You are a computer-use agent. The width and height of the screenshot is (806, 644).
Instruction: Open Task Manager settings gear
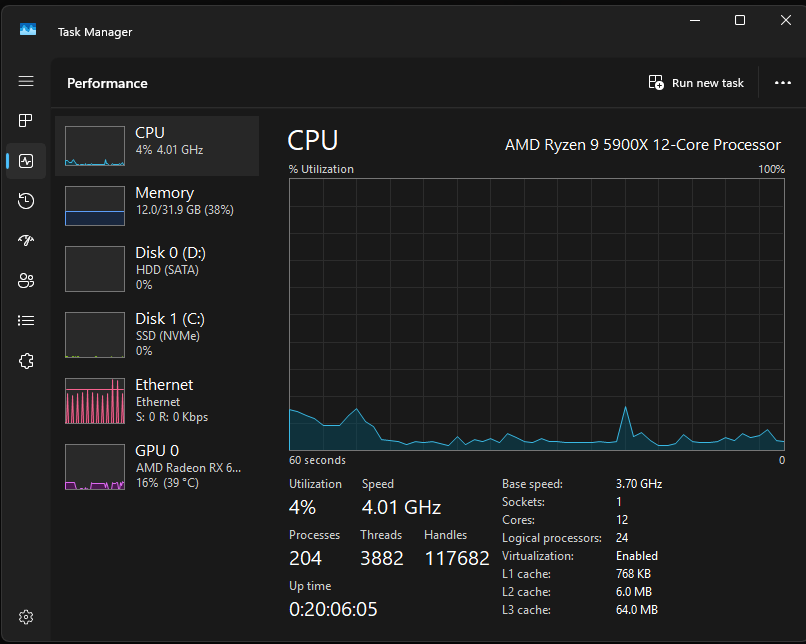pyautogui.click(x=26, y=617)
